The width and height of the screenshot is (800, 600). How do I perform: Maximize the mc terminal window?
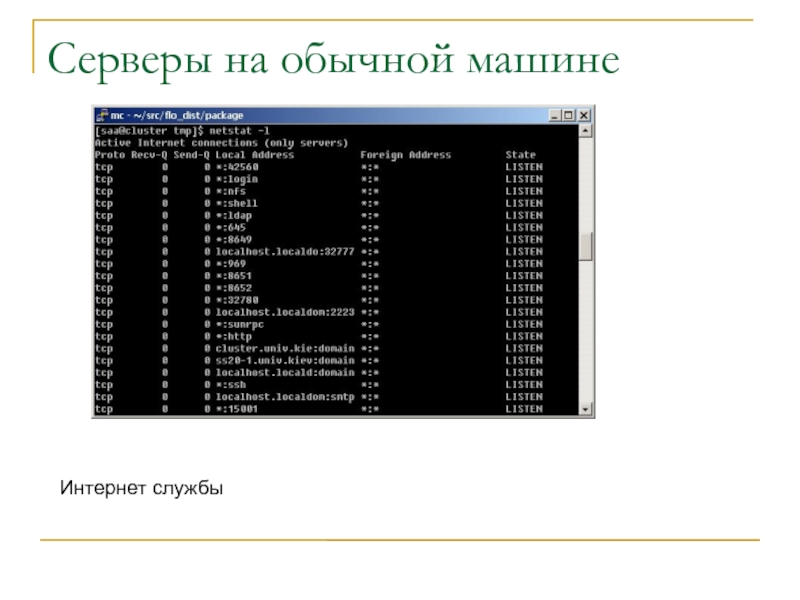pyautogui.click(x=570, y=115)
